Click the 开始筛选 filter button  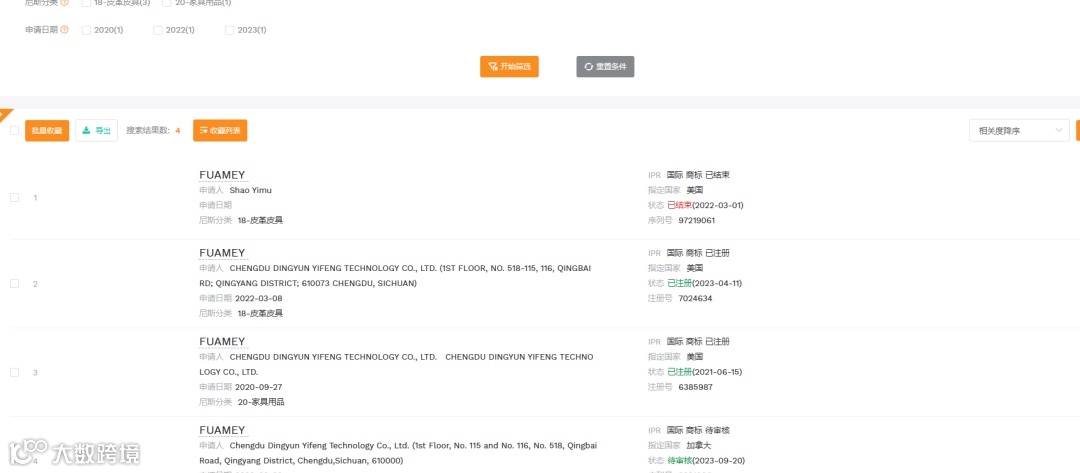coord(509,67)
